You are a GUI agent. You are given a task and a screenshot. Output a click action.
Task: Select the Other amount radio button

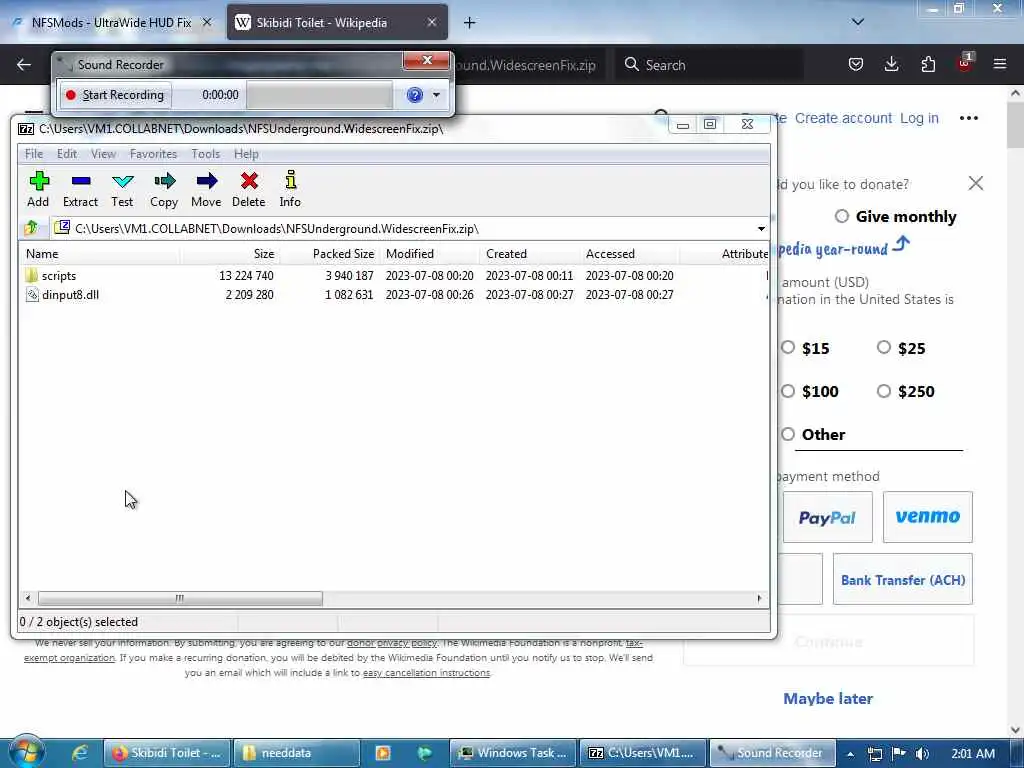pos(788,434)
